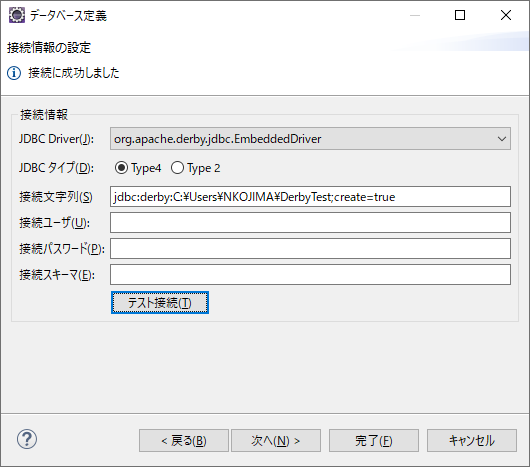
Task: Click the help question mark icon
Action: click(27, 439)
